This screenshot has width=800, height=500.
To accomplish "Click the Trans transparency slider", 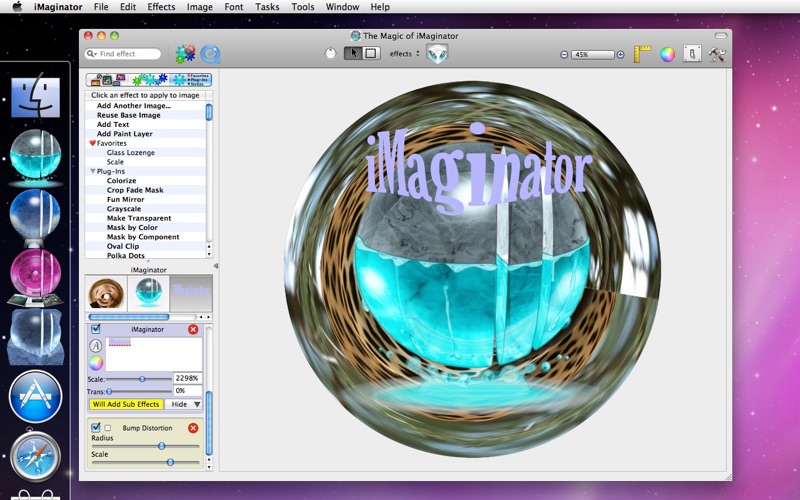I will click(x=139, y=391).
